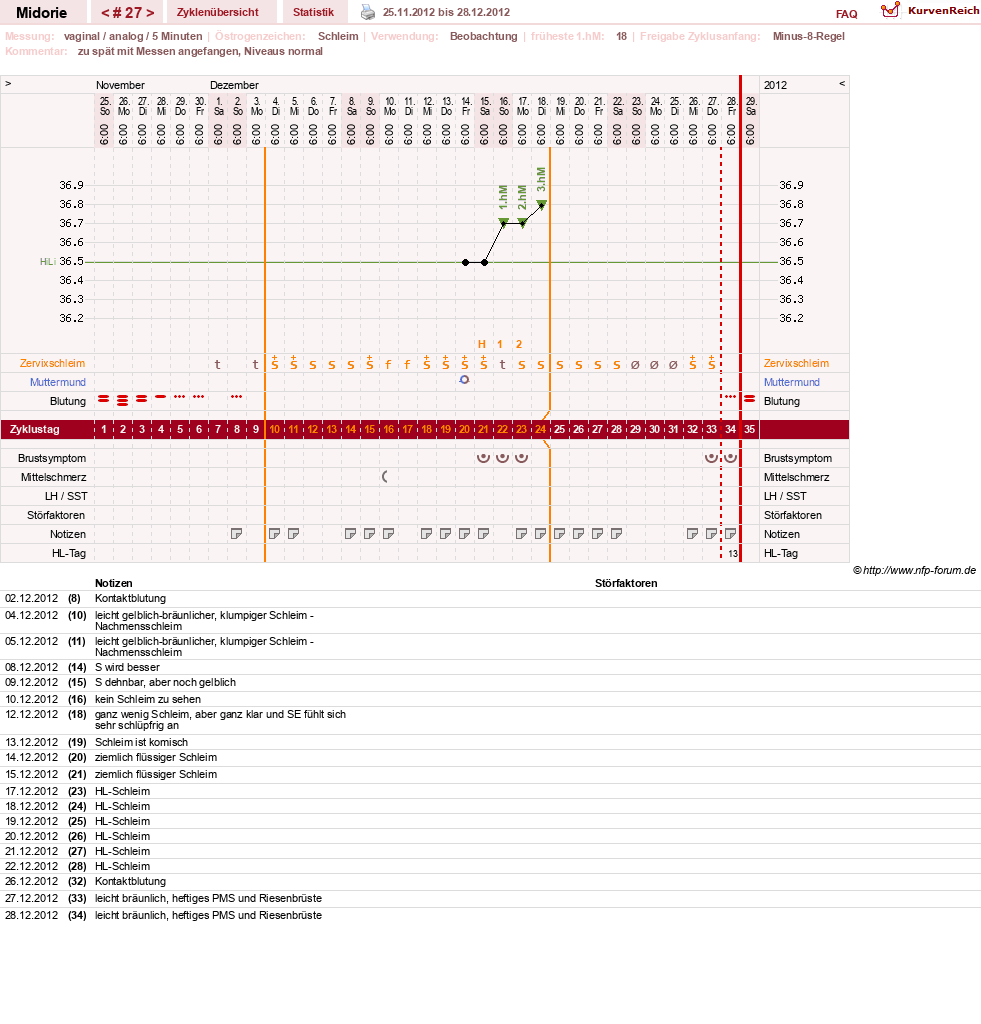
Task: Open the note icon on cycle day 34
Action: pyautogui.click(x=730, y=534)
